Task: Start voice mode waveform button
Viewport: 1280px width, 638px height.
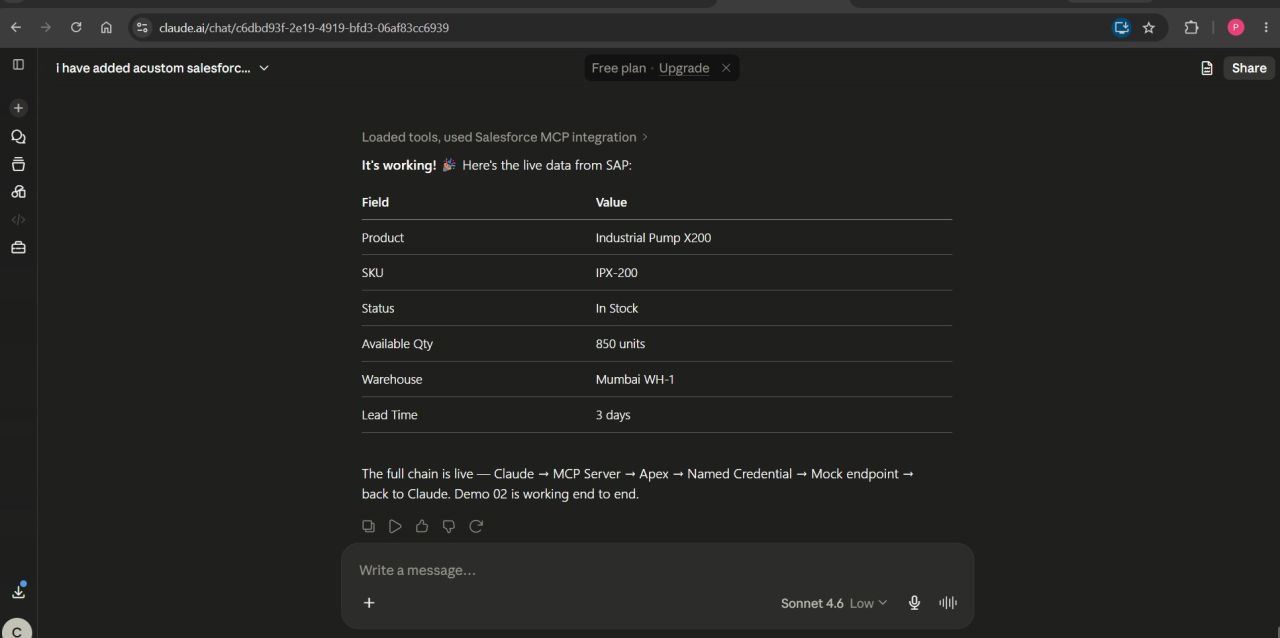Action: point(948,602)
